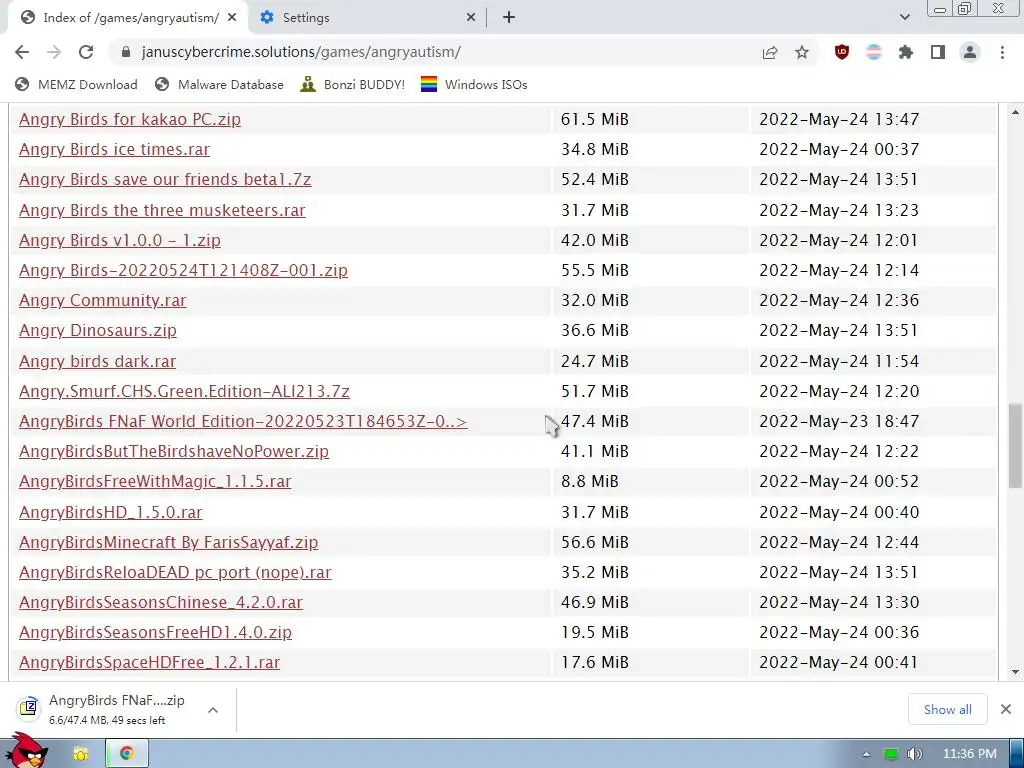Open the Angry birds dark.rar link
The width and height of the screenshot is (1024, 768).
point(97,361)
